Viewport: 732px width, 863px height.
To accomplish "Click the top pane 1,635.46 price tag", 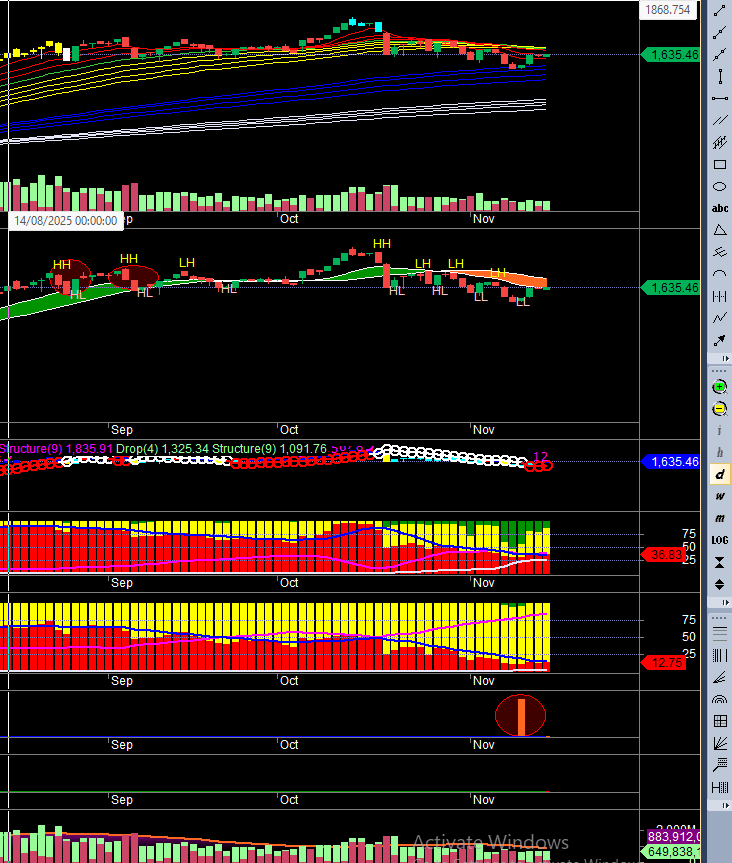I will [671, 54].
